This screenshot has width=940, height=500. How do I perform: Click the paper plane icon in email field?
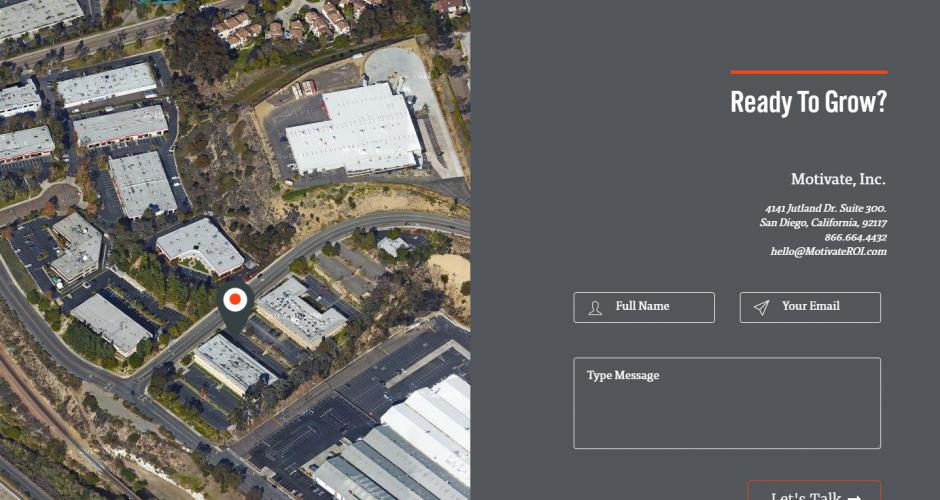point(761,308)
